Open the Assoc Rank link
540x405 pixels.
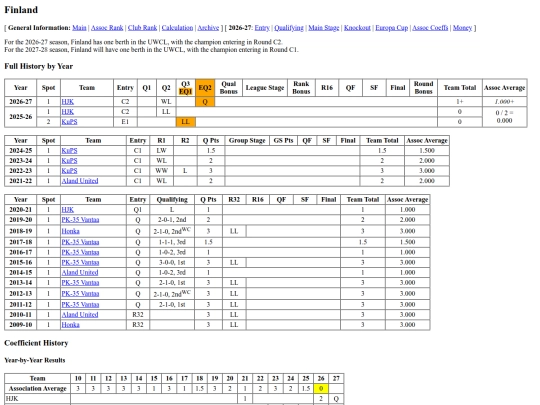(107, 28)
